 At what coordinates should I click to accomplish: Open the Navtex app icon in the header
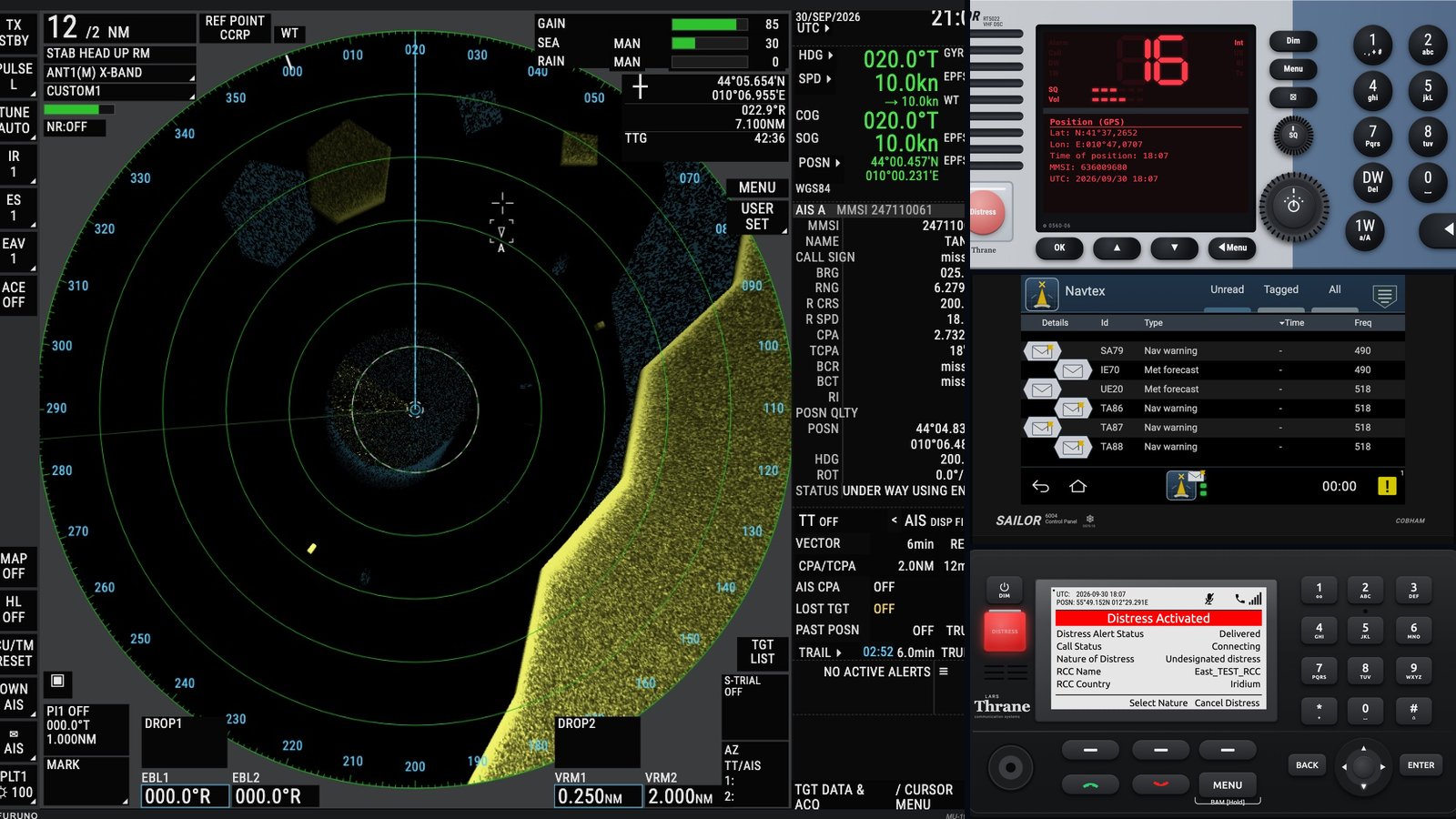click(1041, 294)
